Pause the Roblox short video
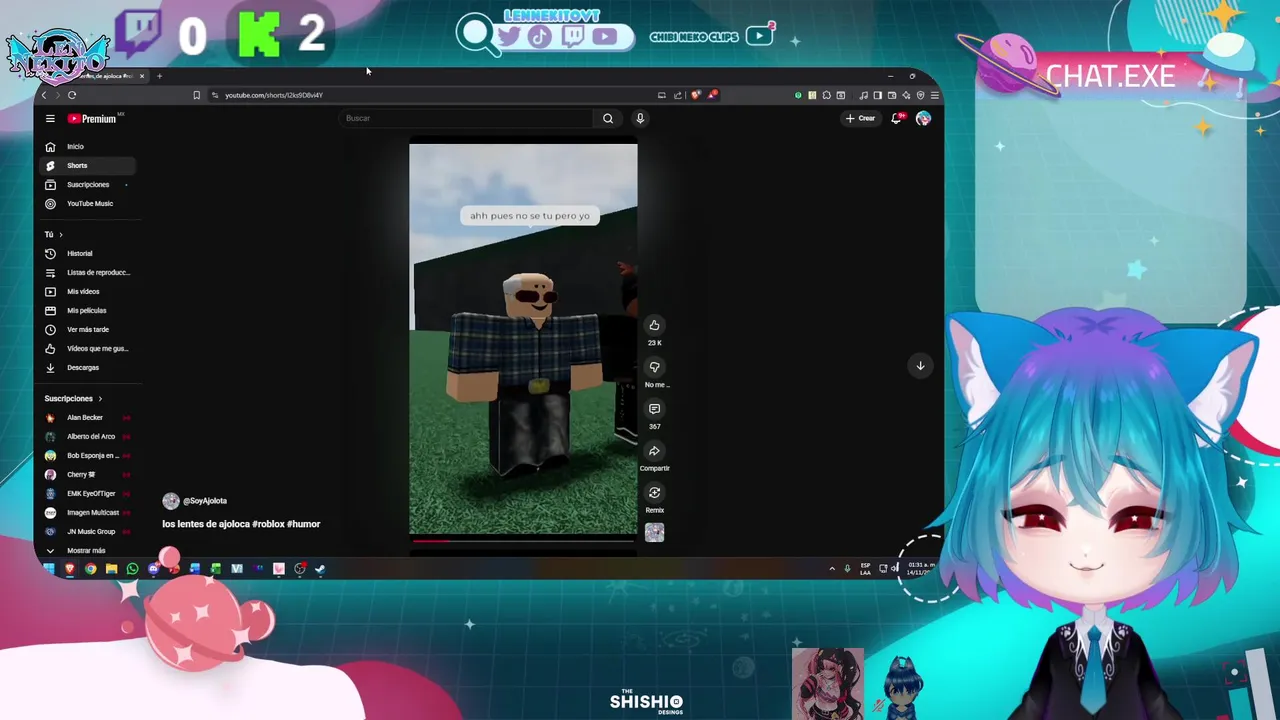This screenshot has height=720, width=1280. click(x=523, y=340)
